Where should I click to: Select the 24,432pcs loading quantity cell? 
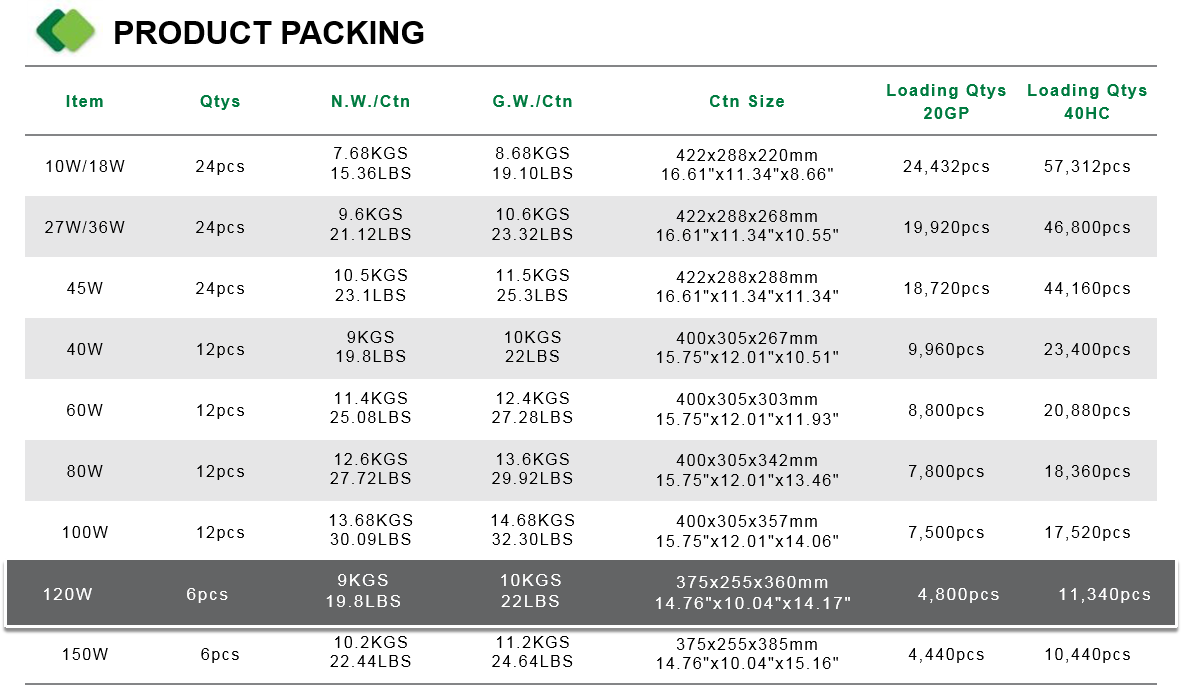point(946,166)
